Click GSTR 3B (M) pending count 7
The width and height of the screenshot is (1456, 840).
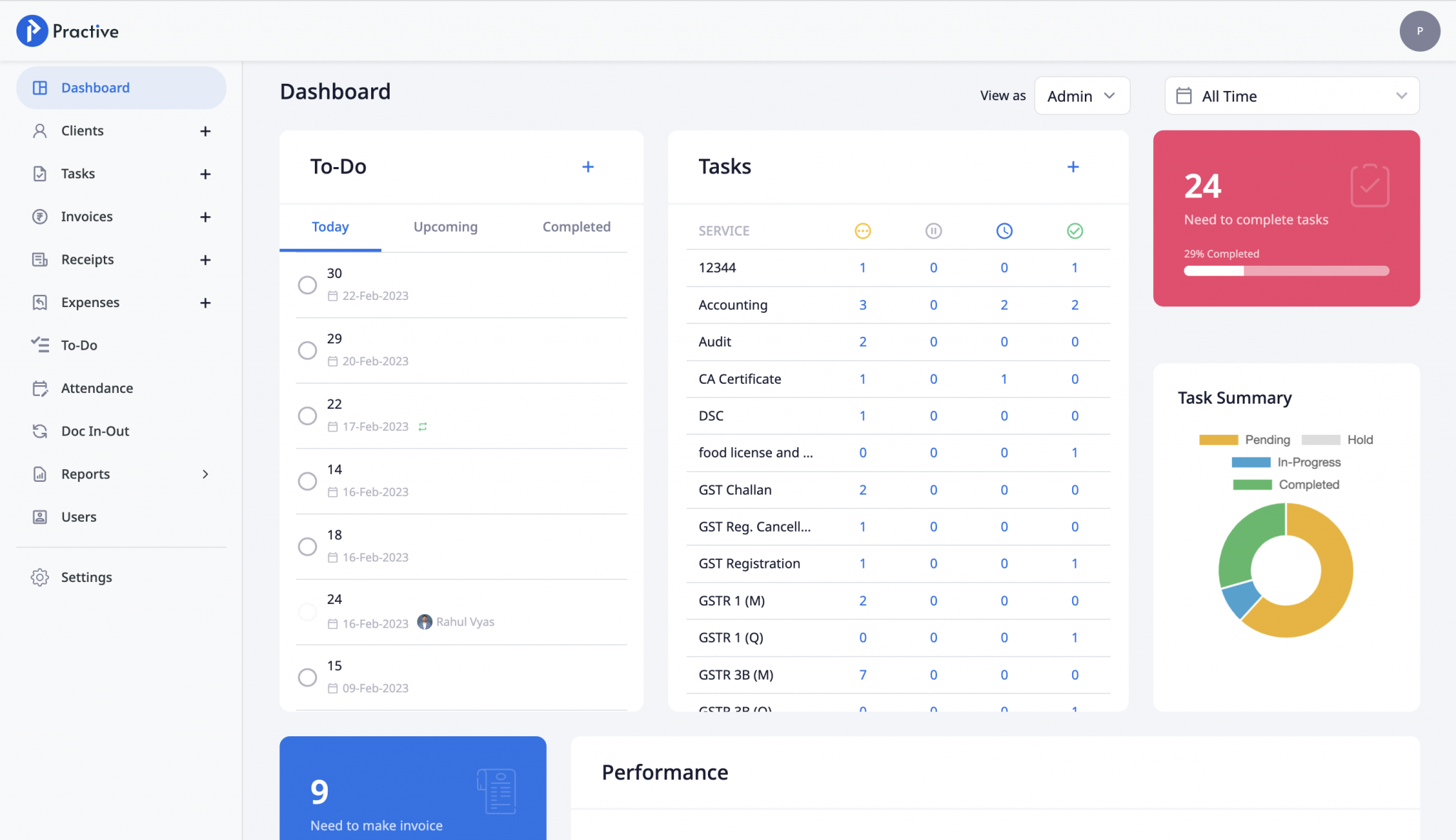(862, 674)
